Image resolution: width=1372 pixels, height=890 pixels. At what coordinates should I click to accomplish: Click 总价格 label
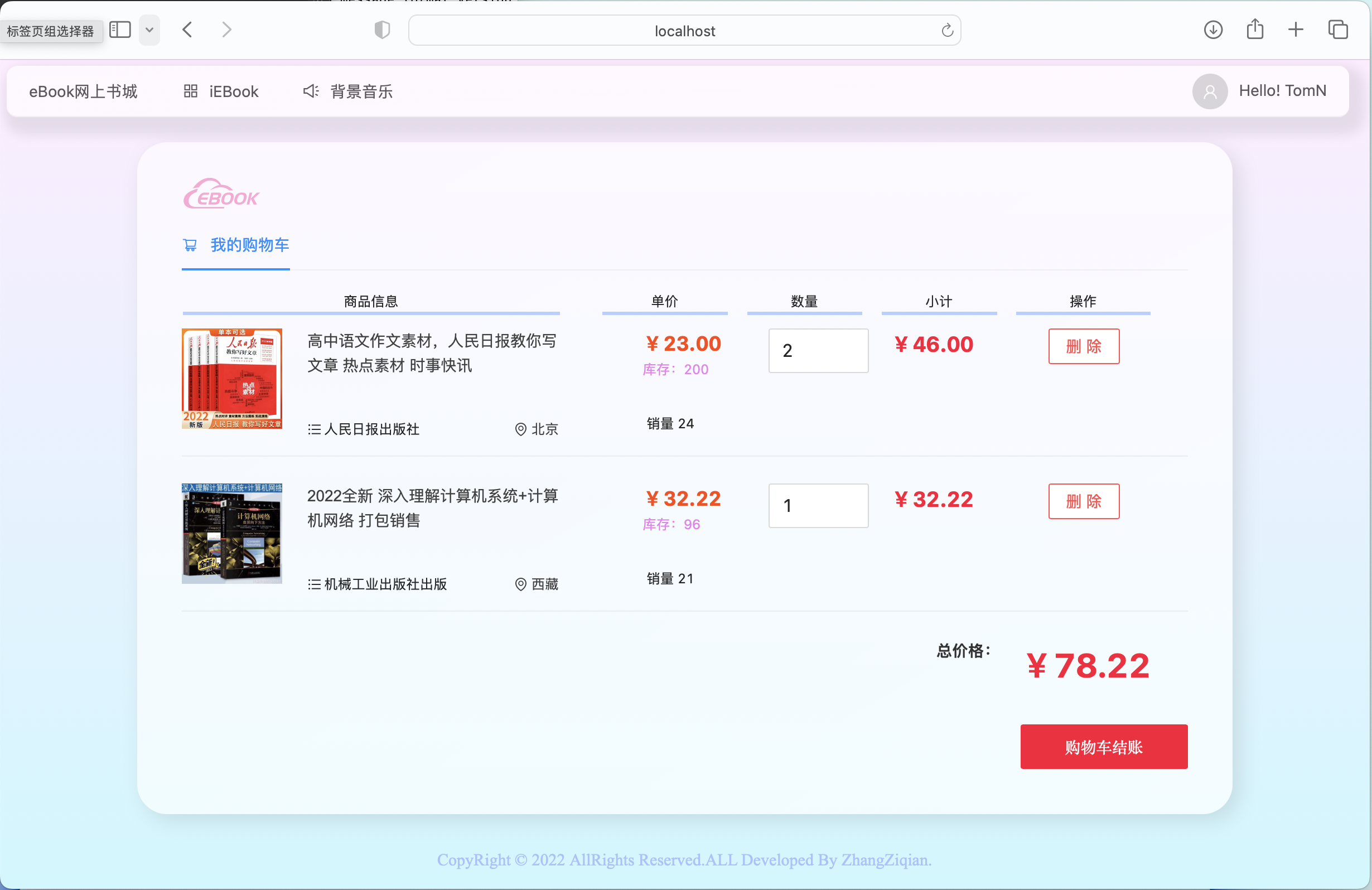point(964,651)
